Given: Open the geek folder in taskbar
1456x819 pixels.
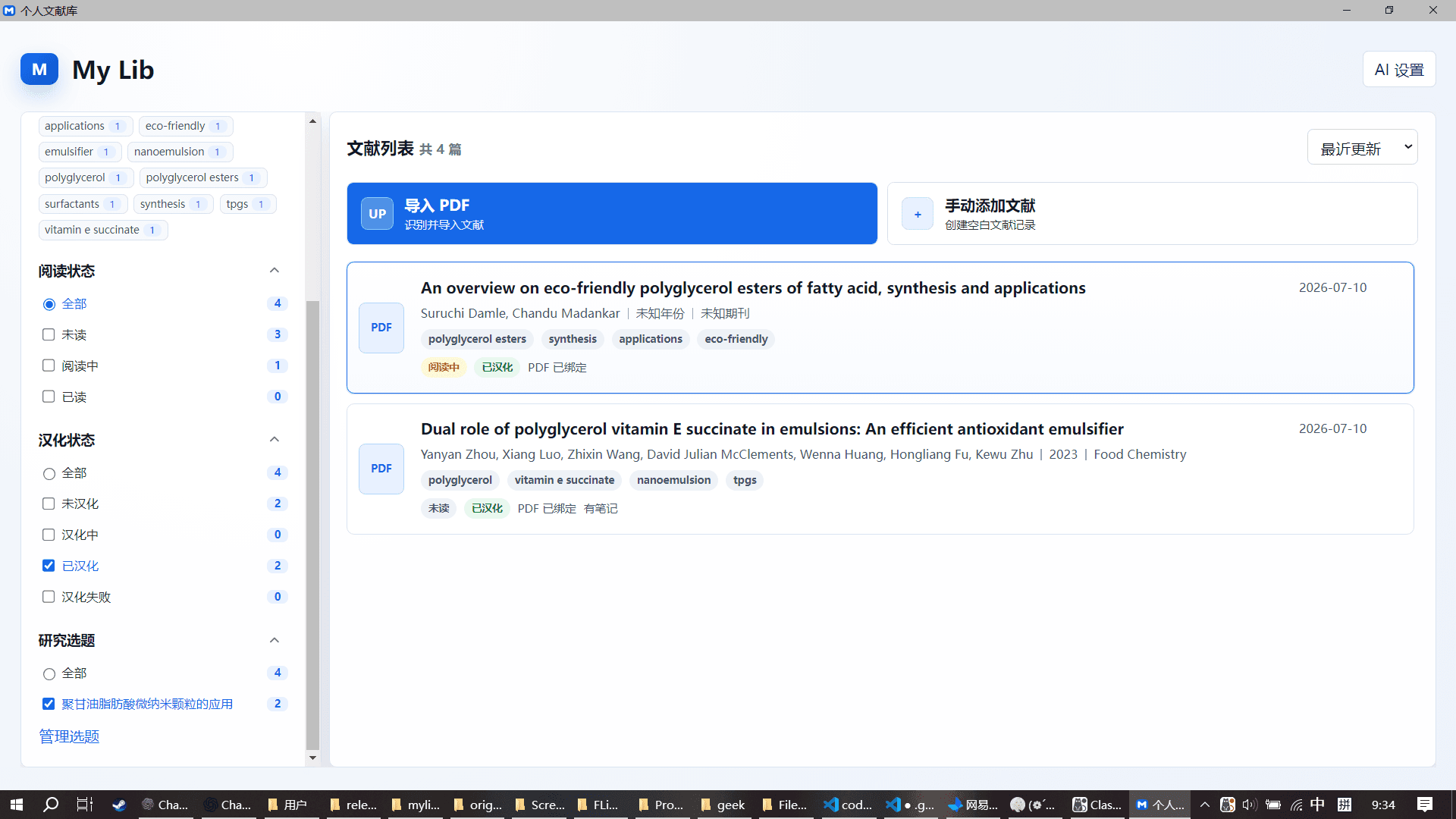Looking at the screenshot, I should click(x=723, y=805).
